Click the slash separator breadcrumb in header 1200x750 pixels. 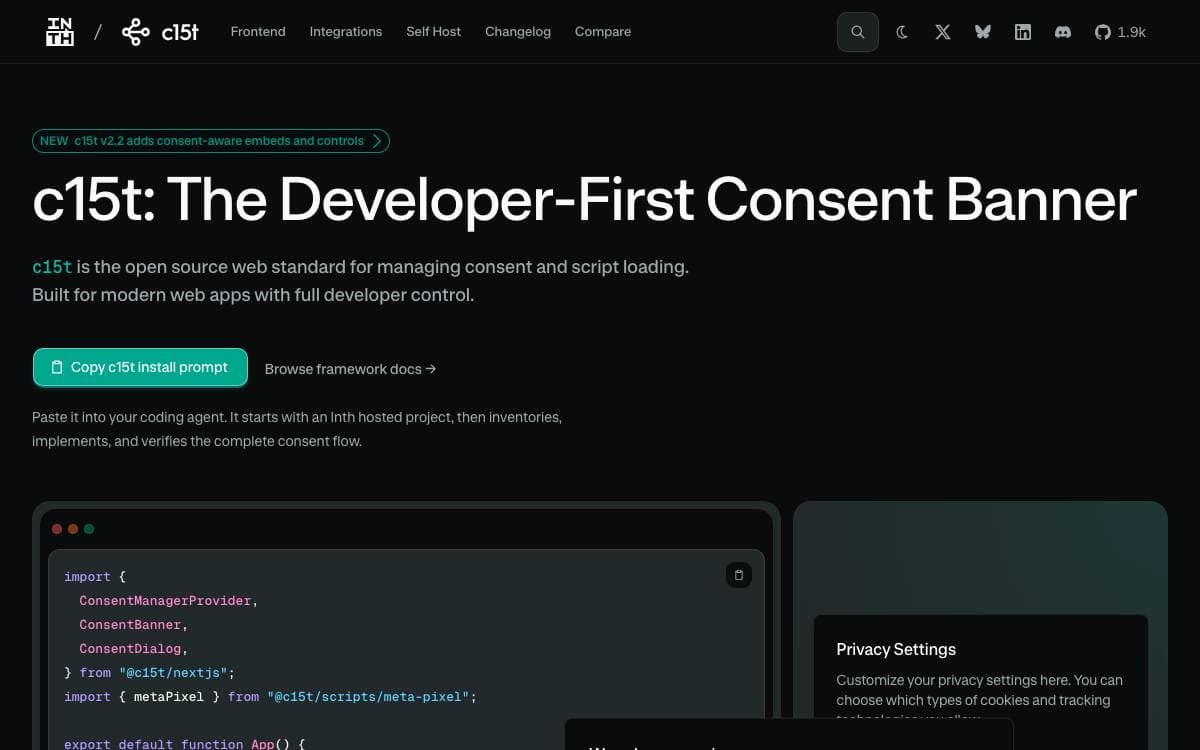point(98,32)
